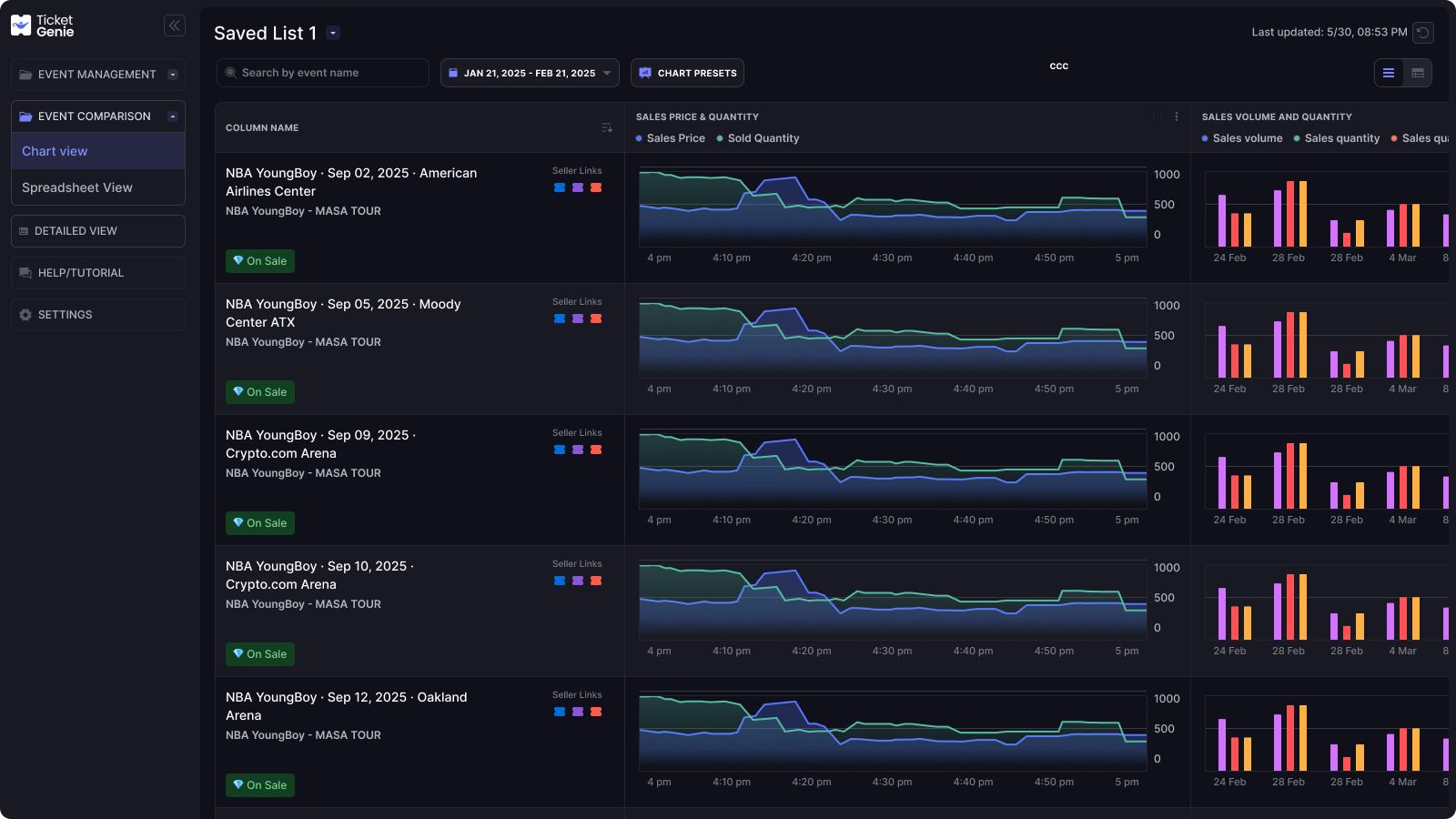
Task: Click the search by event name field
Action: [x=322, y=72]
